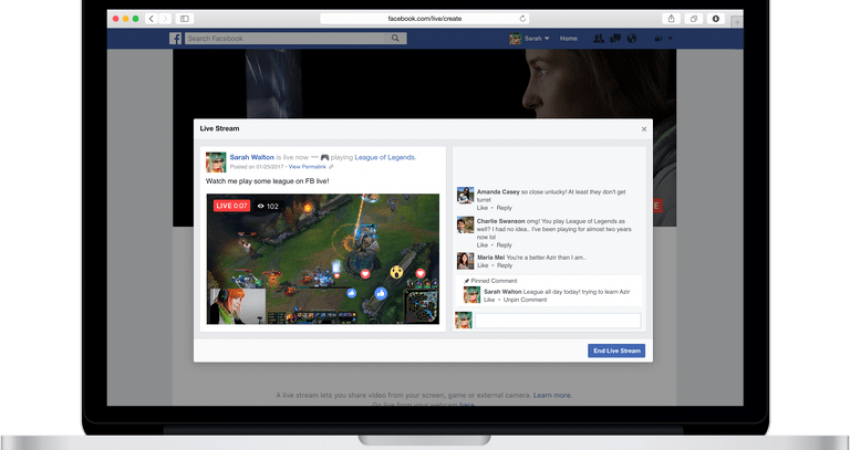Open the League of Legends link
Image resolution: width=850 pixels, height=450 pixels.
click(x=385, y=157)
